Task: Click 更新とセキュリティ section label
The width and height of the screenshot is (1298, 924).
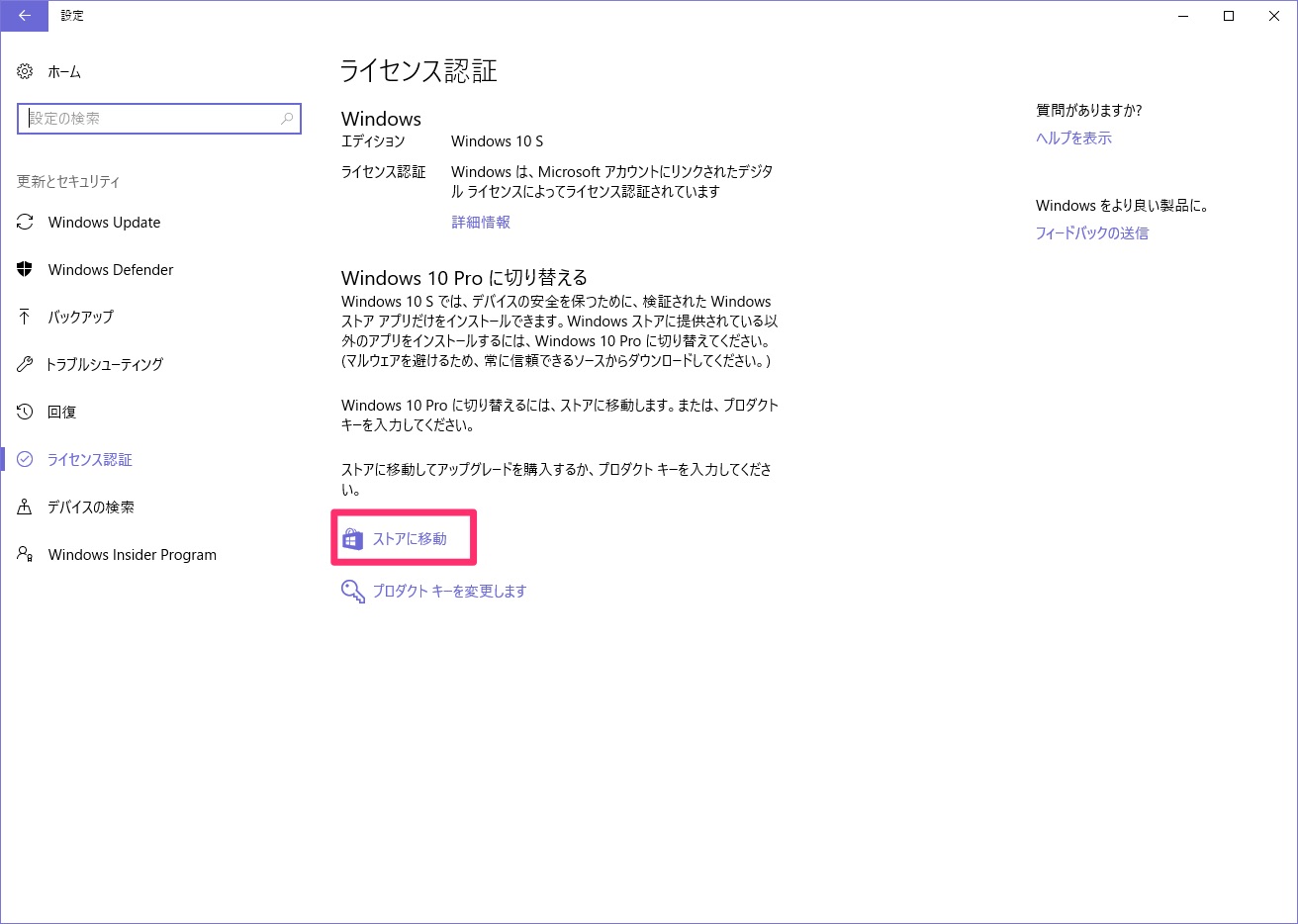Action: point(68,181)
